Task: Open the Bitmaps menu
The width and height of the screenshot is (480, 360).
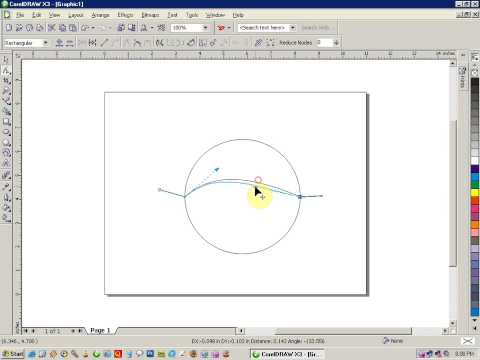Action: click(150, 15)
